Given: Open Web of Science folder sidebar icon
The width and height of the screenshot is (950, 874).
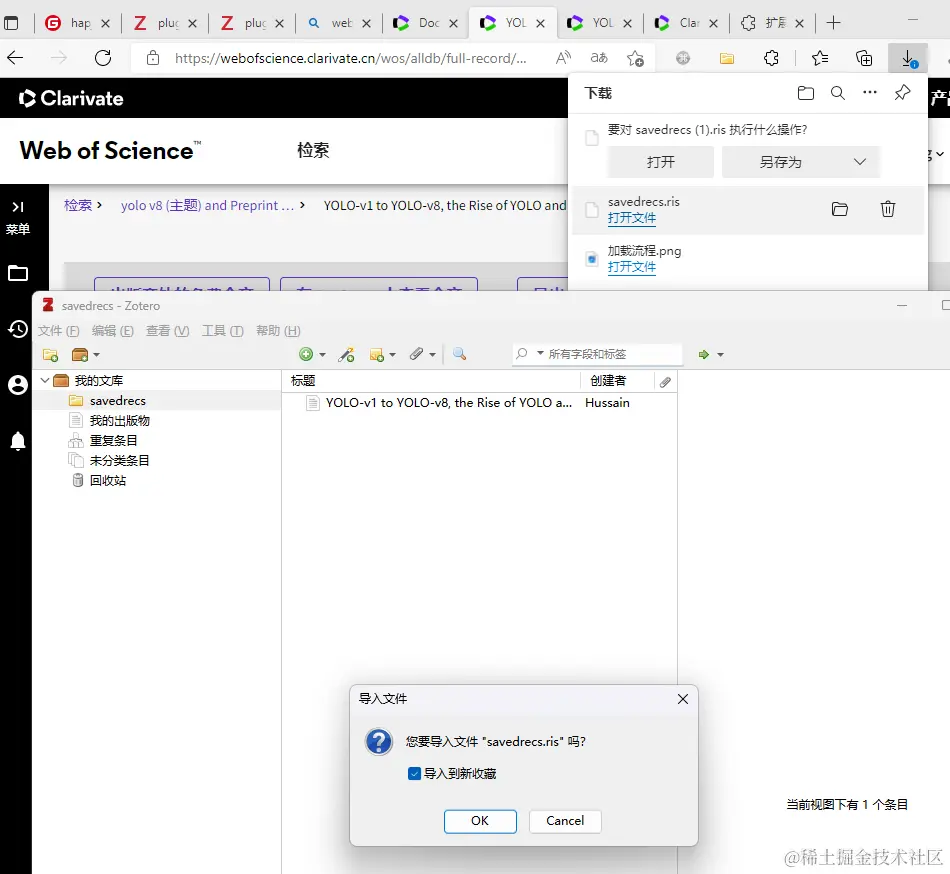Looking at the screenshot, I should point(18,273).
